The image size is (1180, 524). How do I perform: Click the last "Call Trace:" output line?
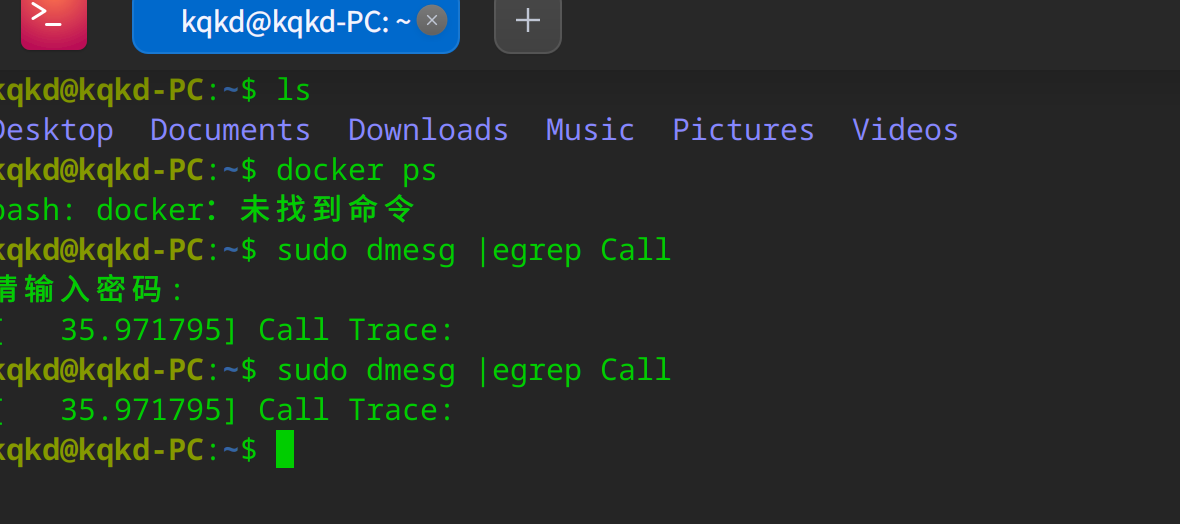[356, 410]
